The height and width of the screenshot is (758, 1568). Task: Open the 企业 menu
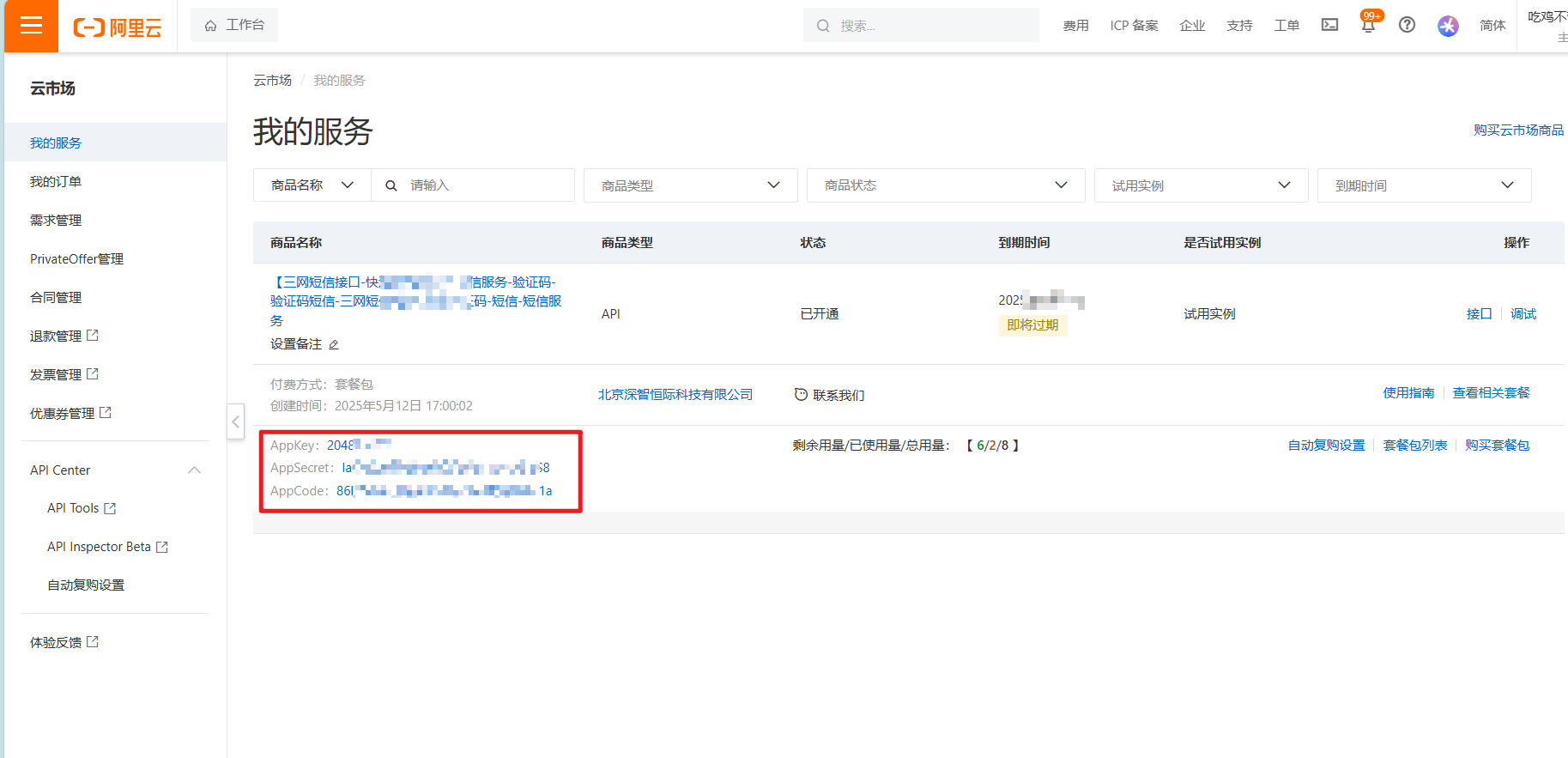1192,26
